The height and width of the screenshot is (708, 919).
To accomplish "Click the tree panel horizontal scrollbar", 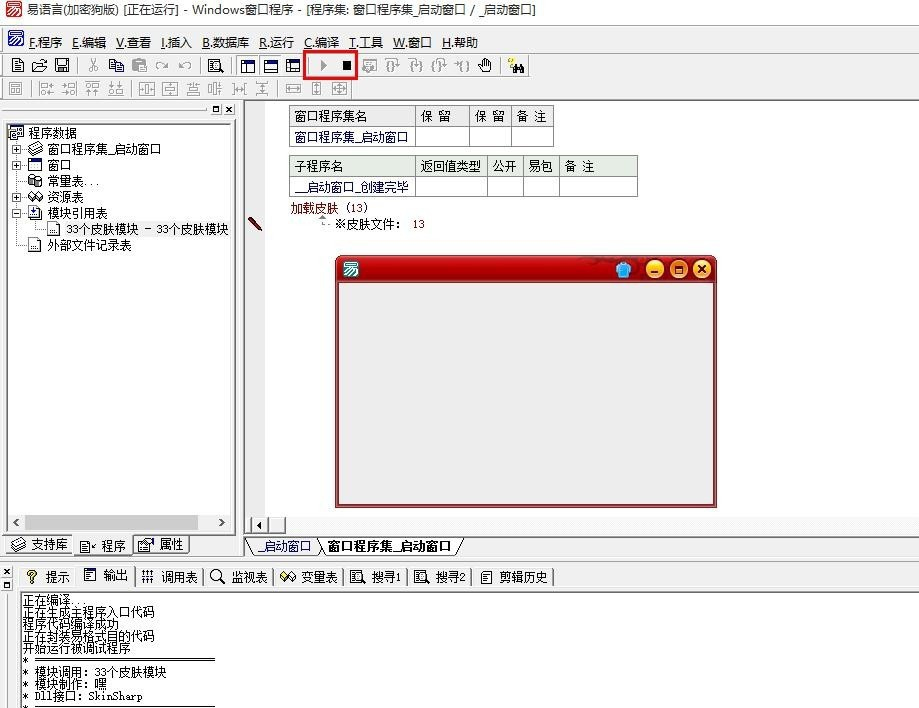I will (x=111, y=522).
